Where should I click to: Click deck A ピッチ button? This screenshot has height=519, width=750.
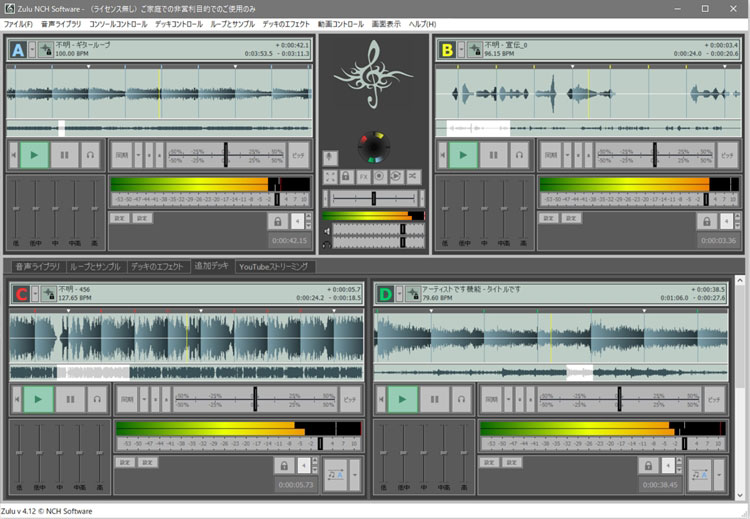point(298,155)
